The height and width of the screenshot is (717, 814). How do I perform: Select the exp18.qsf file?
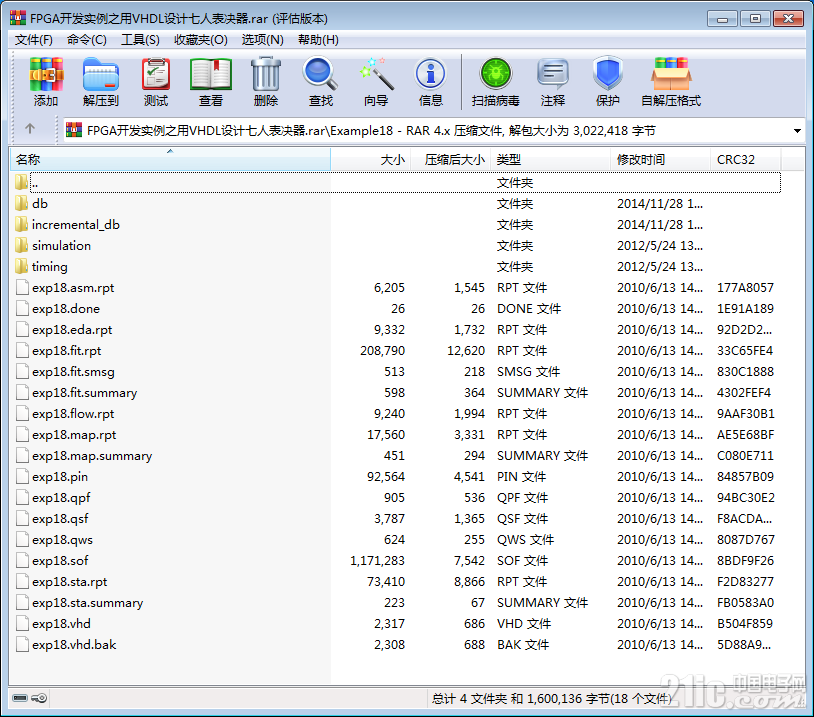tap(60, 519)
